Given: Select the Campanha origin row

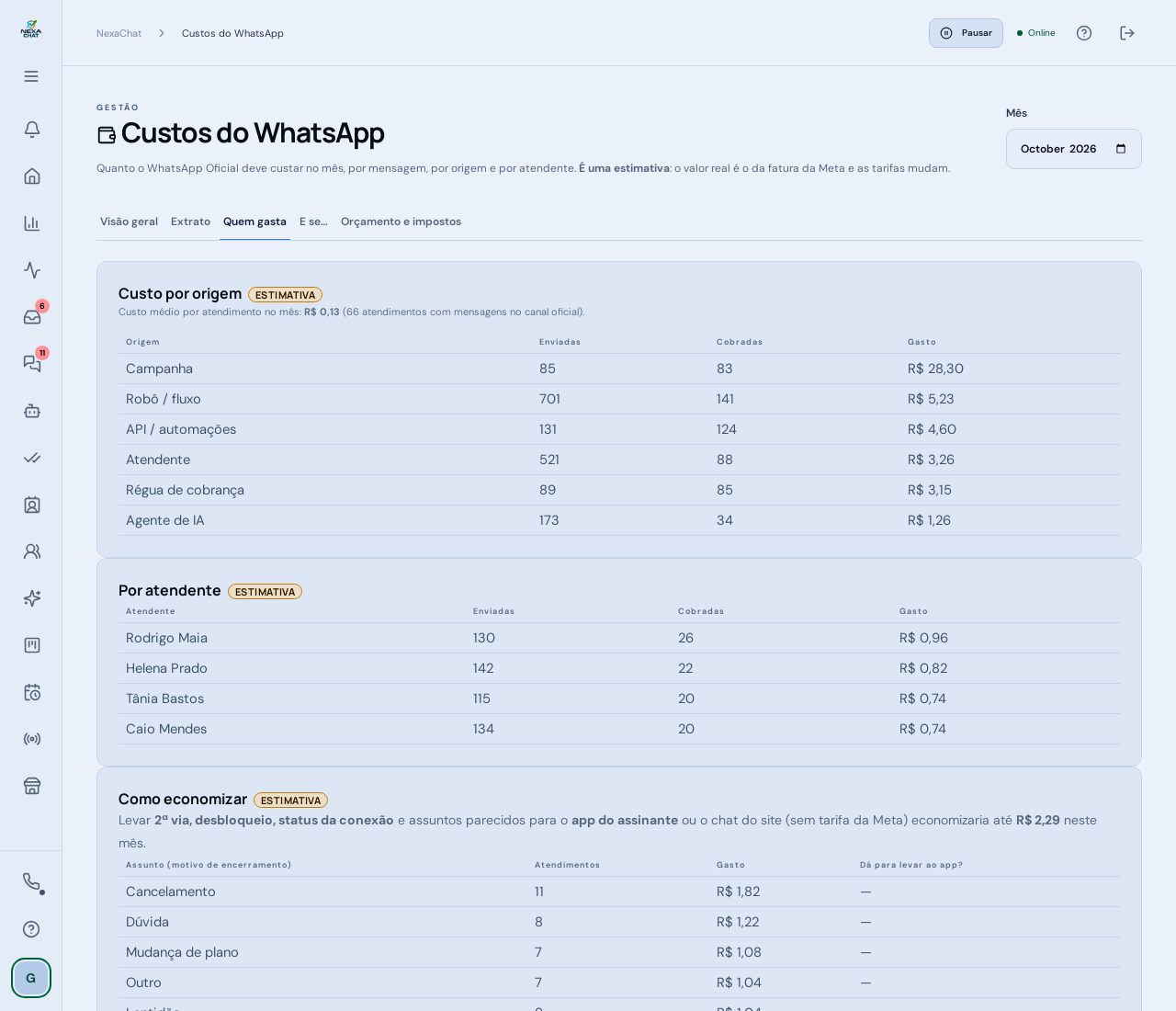Looking at the screenshot, I should [619, 369].
